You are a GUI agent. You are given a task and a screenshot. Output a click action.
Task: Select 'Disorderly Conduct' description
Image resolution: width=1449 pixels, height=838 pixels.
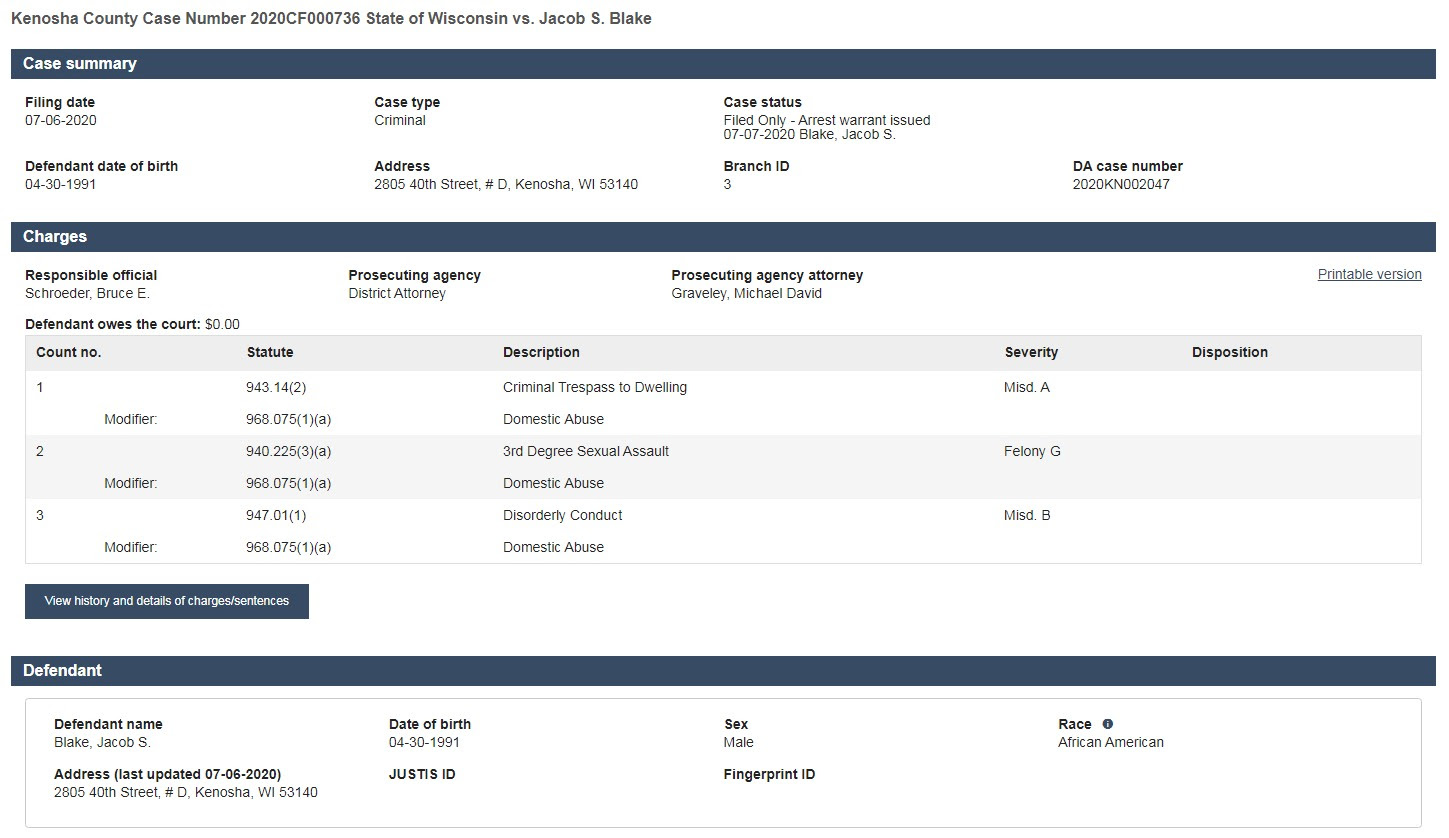562,516
